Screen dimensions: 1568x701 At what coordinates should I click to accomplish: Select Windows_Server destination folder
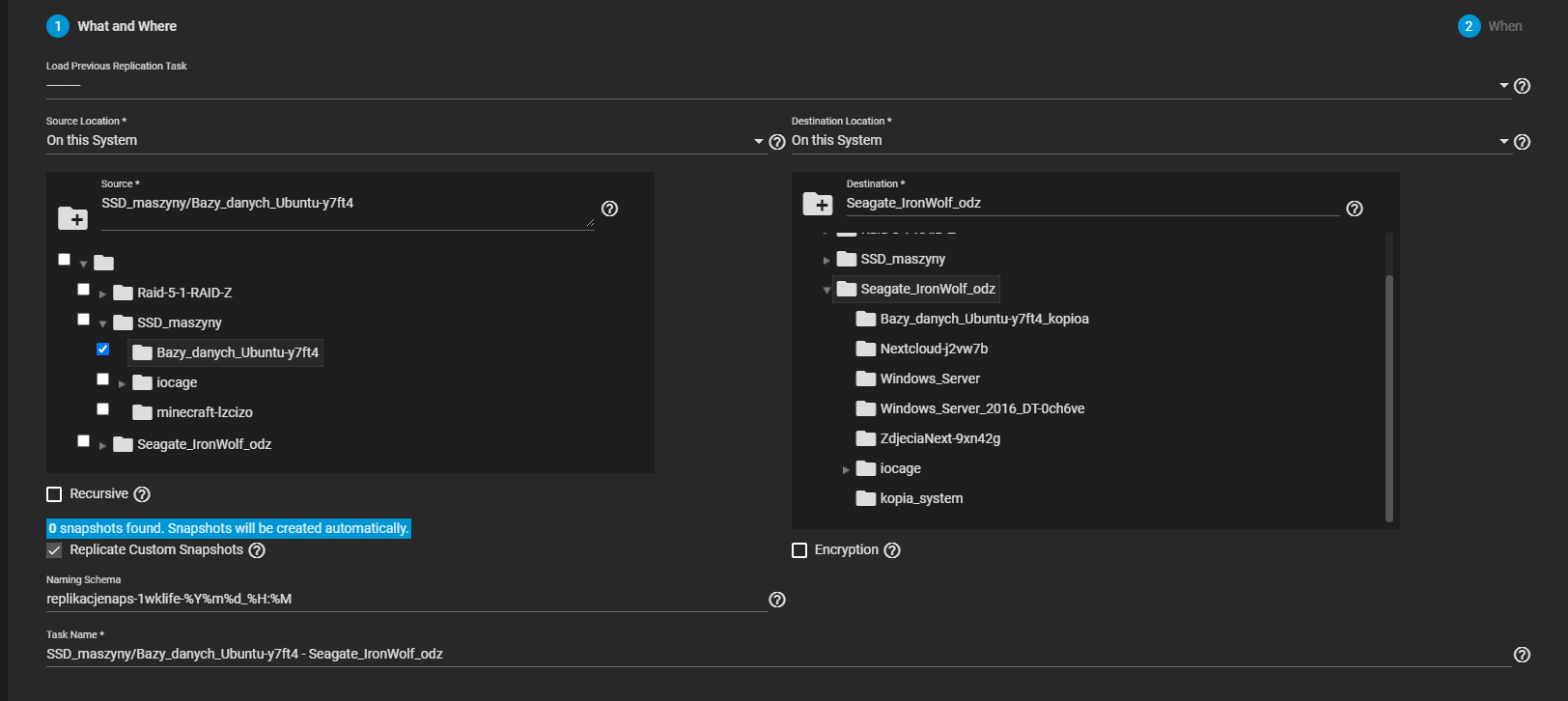click(x=929, y=379)
